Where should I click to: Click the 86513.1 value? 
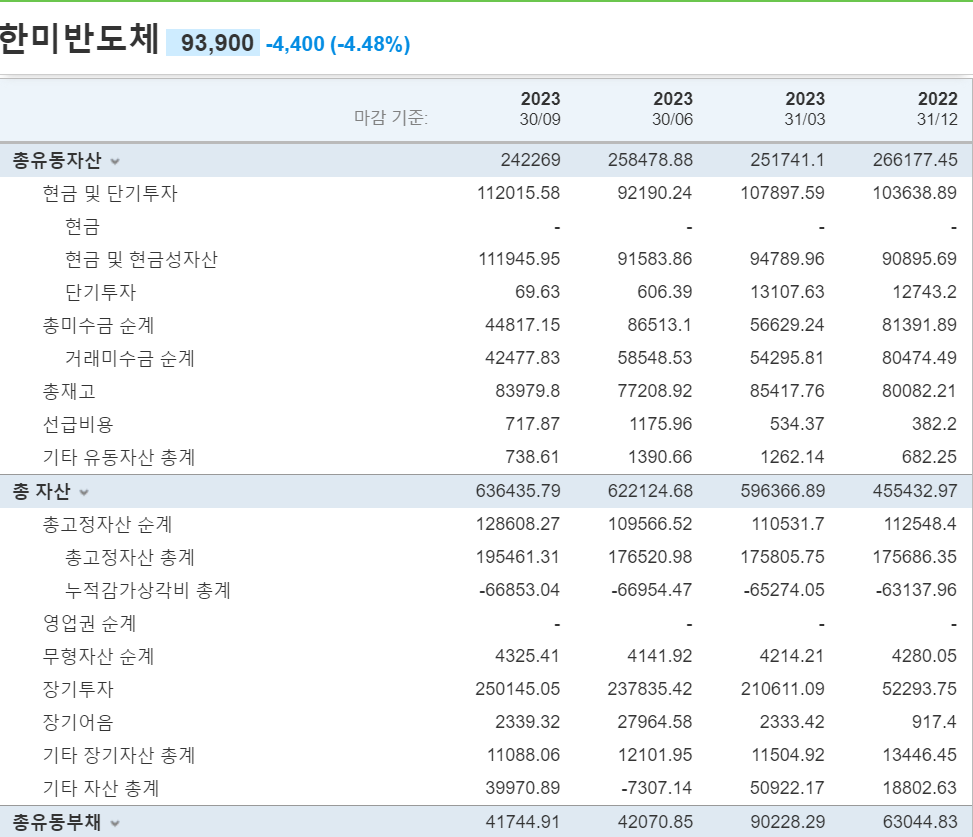[660, 325]
